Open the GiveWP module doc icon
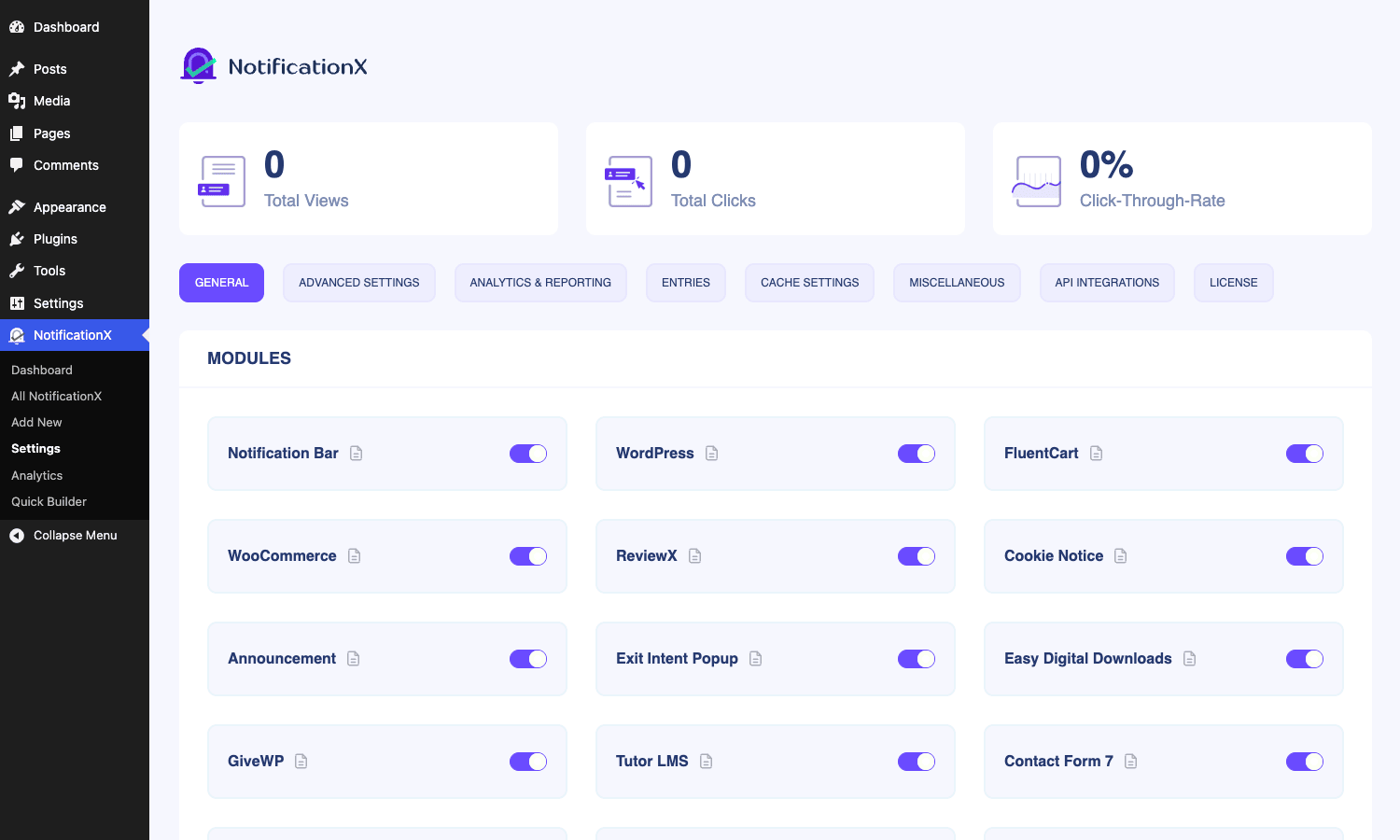1400x840 pixels. click(x=301, y=762)
